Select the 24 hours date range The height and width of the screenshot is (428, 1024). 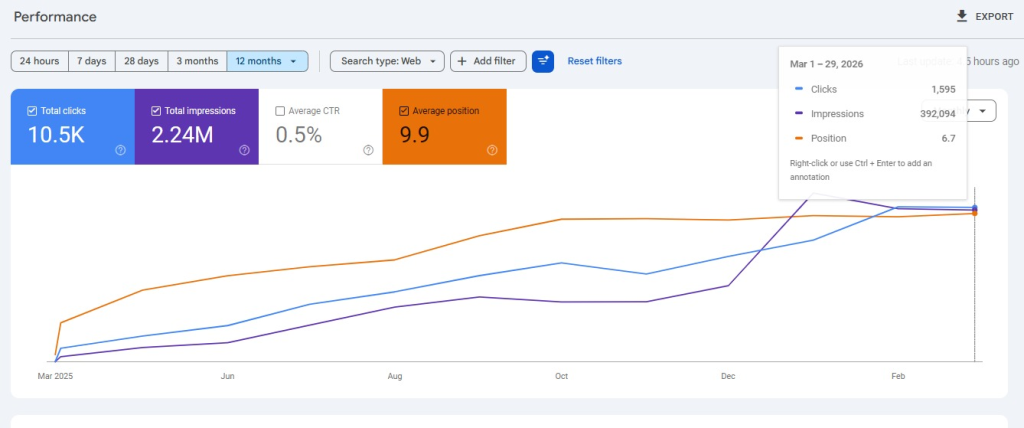(39, 61)
